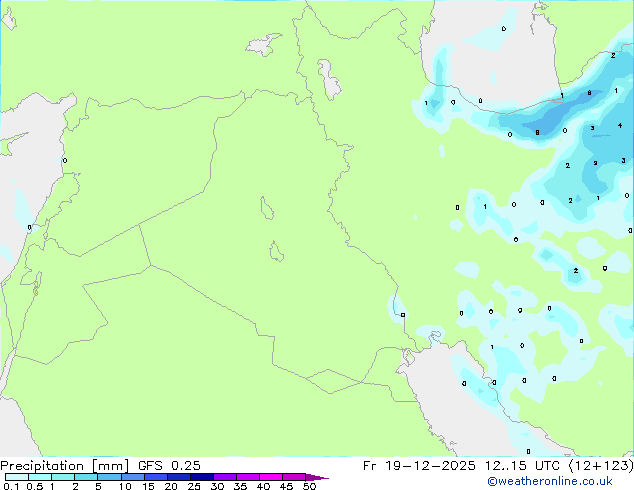The height and width of the screenshot is (490, 634).
Task: Click the '25' legend scale label
Action: [194, 486]
